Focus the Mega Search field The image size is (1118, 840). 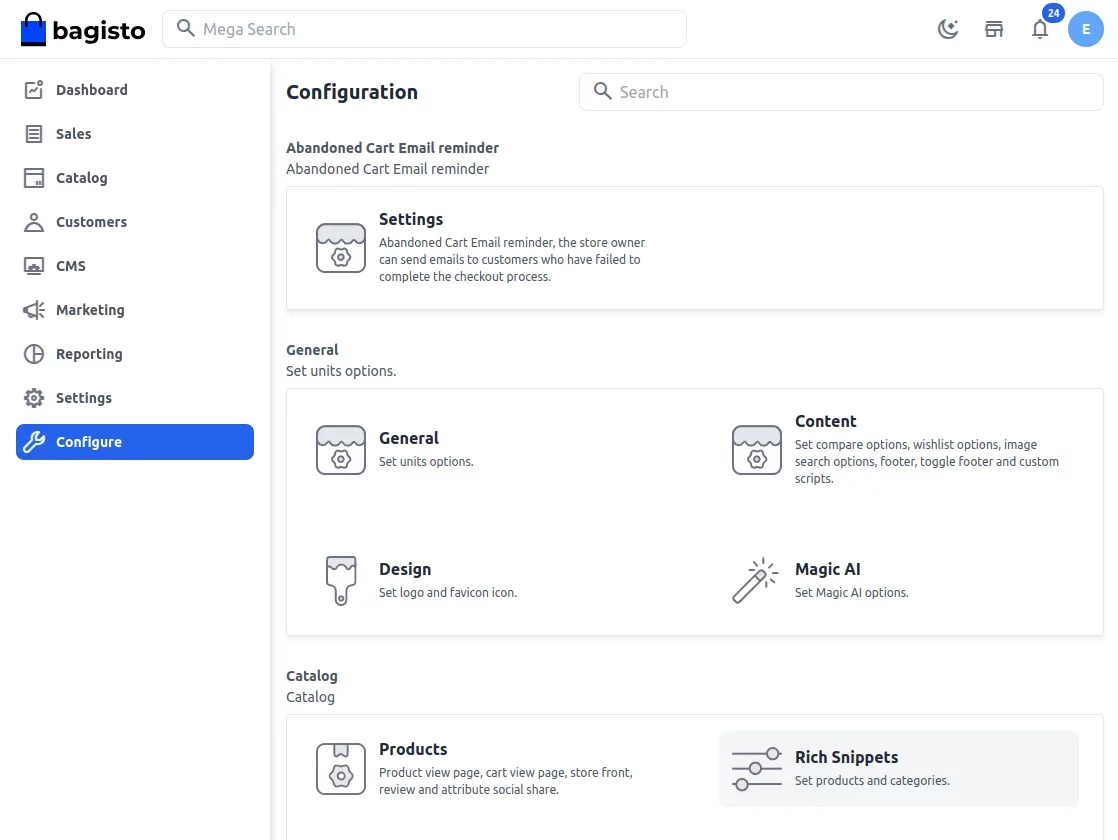pyautogui.click(x=424, y=29)
